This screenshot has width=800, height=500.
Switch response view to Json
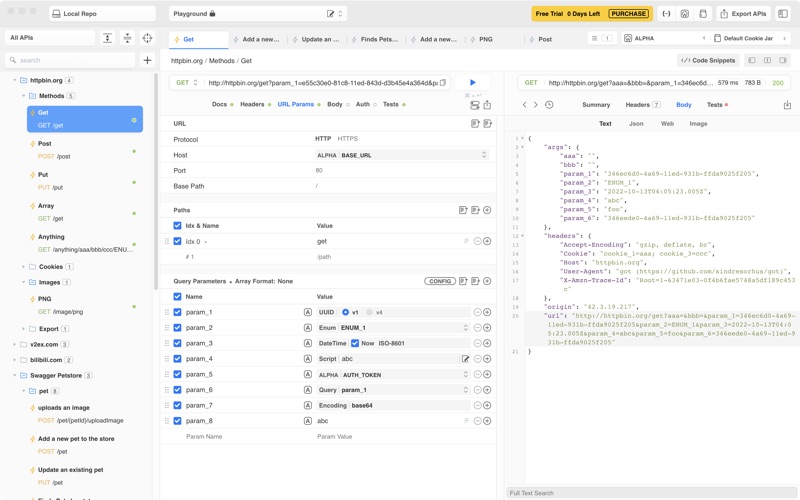point(636,123)
